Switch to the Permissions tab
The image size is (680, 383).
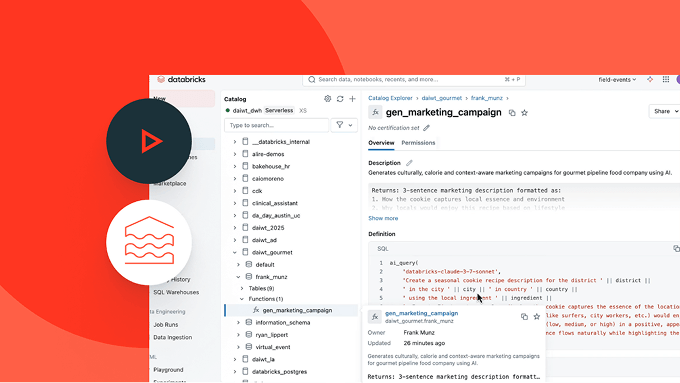pyautogui.click(x=418, y=143)
